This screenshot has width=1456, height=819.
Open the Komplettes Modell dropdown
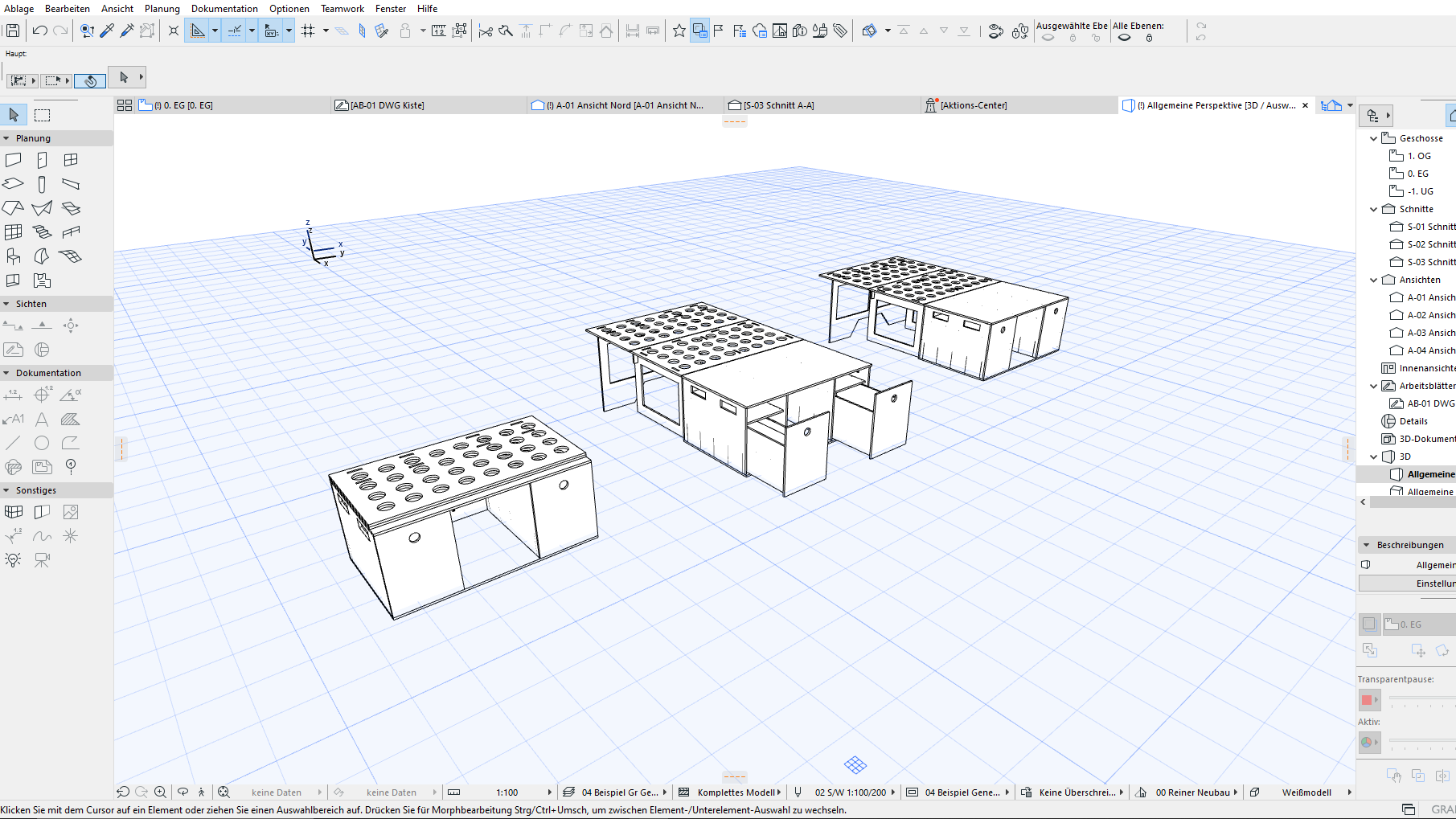coord(731,792)
